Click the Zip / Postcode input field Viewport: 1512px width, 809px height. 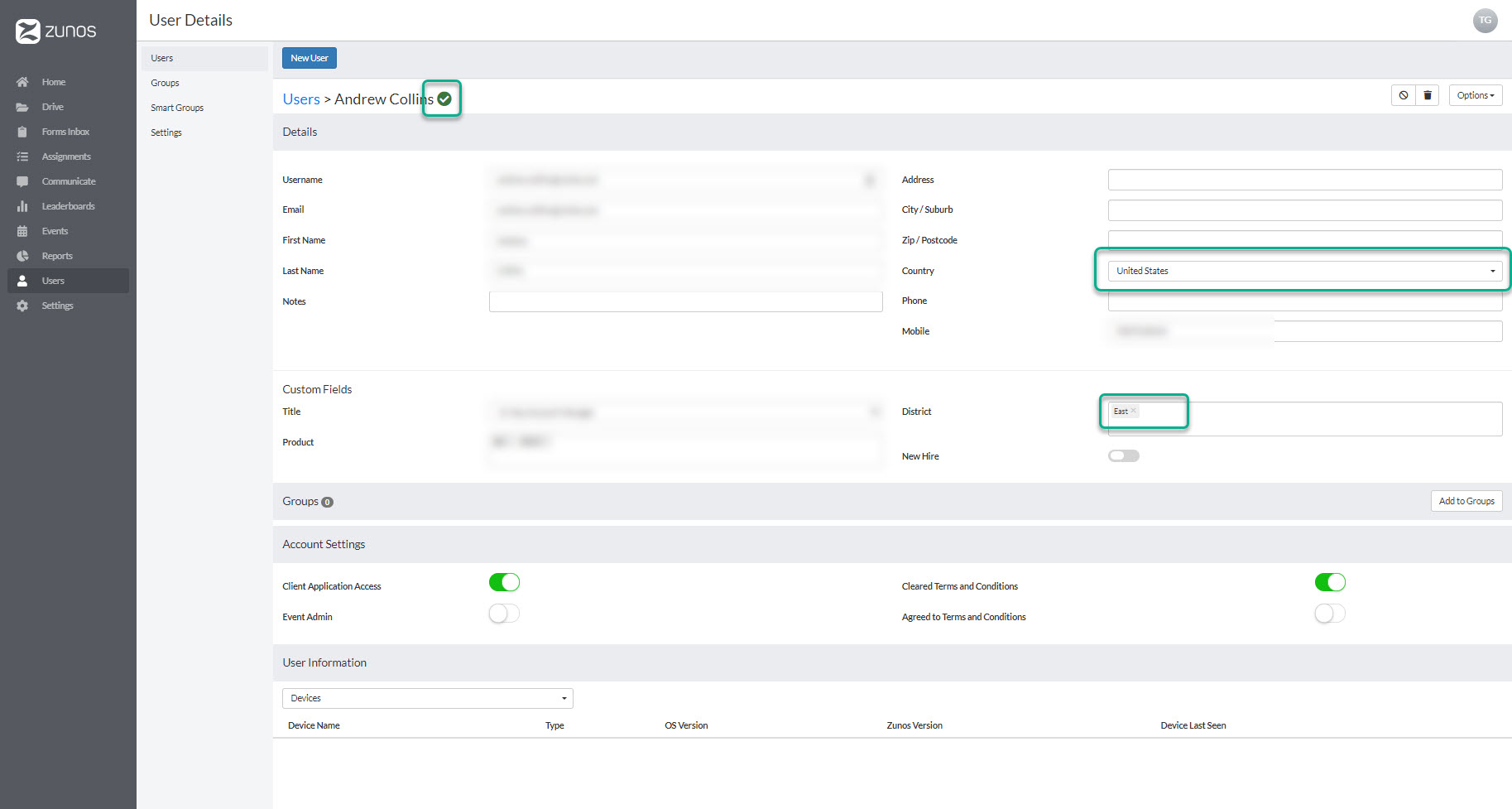click(x=1305, y=239)
